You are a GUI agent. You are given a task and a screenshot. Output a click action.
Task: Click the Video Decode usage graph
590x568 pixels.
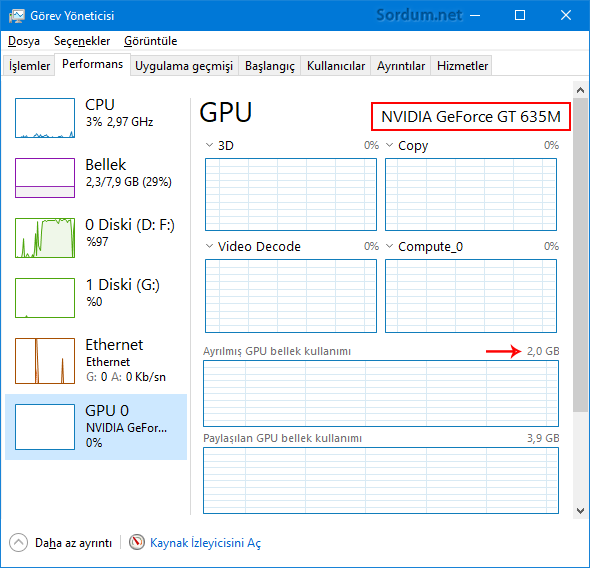(x=291, y=296)
